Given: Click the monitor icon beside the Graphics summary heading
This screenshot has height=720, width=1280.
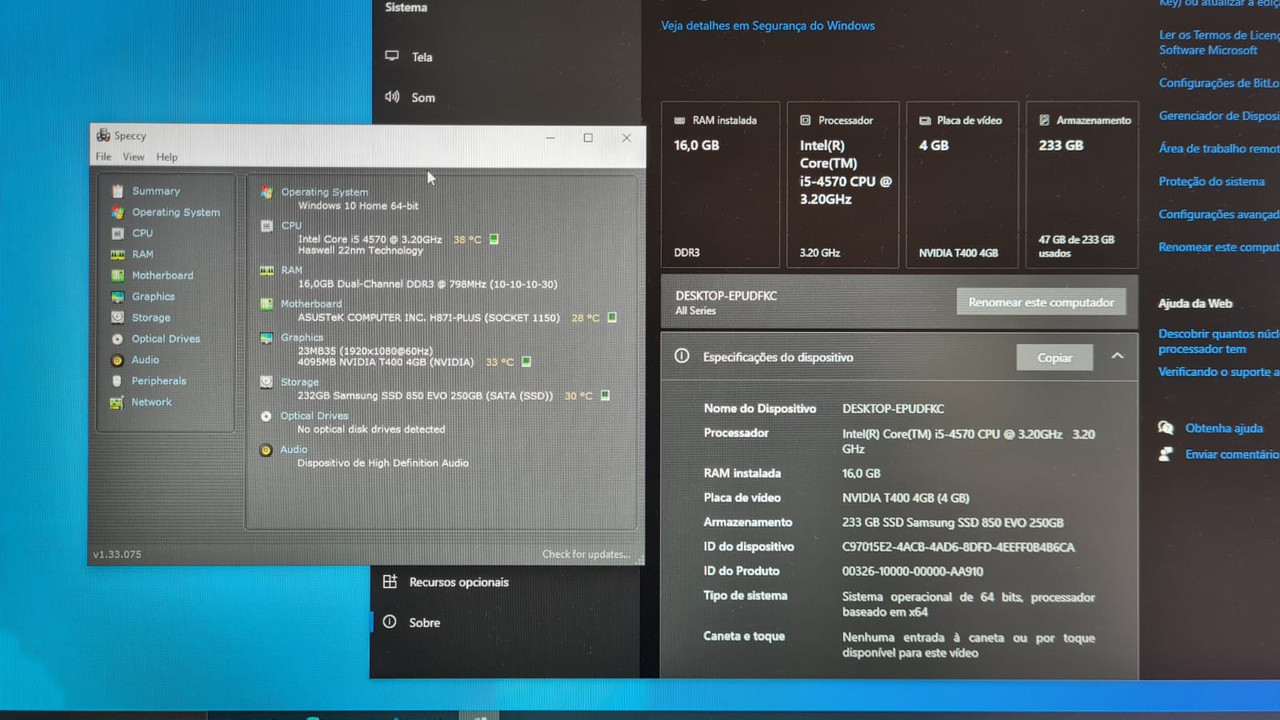Looking at the screenshot, I should click(266, 338).
